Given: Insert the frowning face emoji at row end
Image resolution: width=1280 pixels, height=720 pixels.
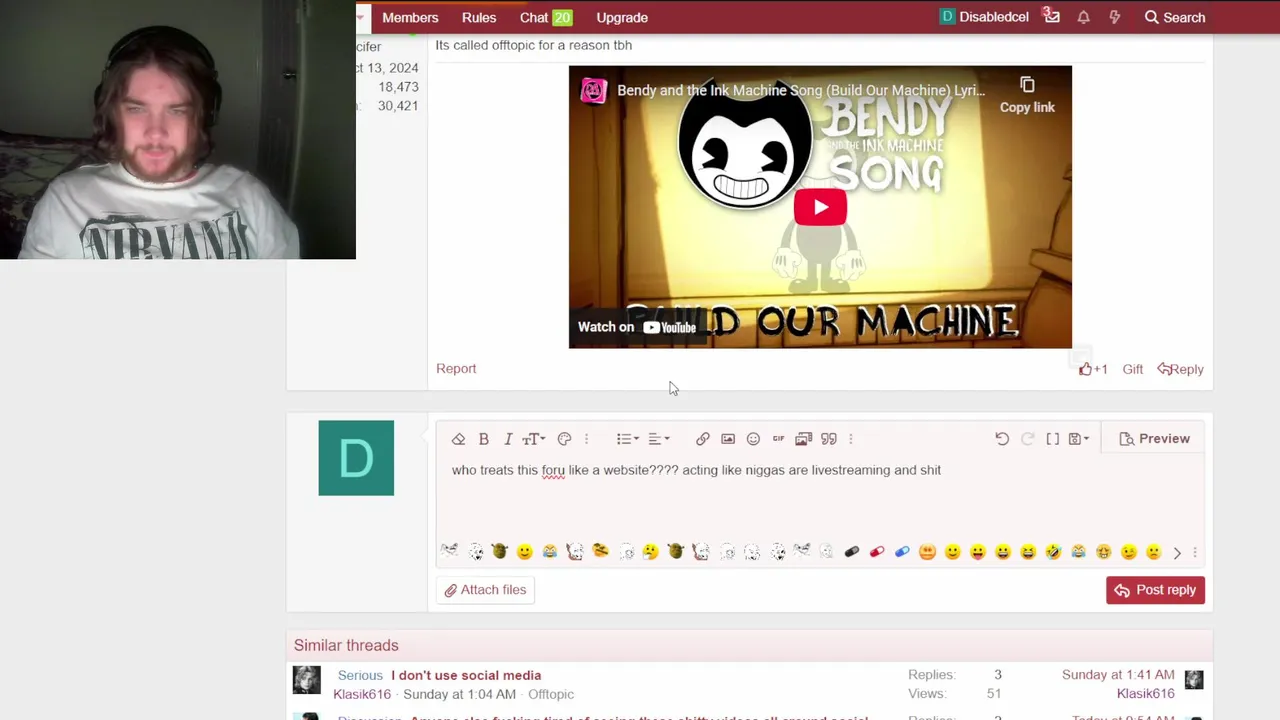Looking at the screenshot, I should pos(1153,552).
